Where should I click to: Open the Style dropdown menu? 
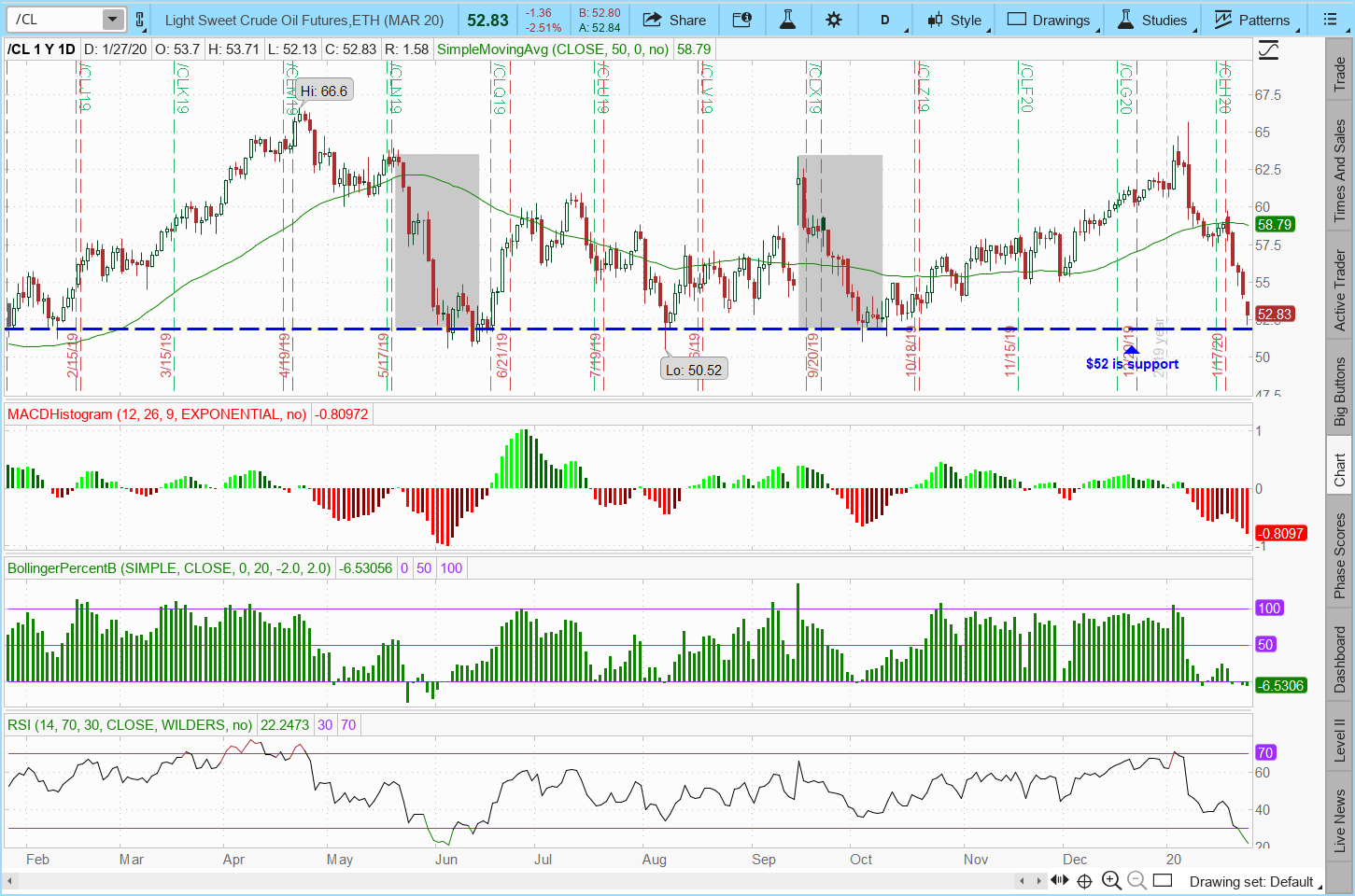click(954, 20)
